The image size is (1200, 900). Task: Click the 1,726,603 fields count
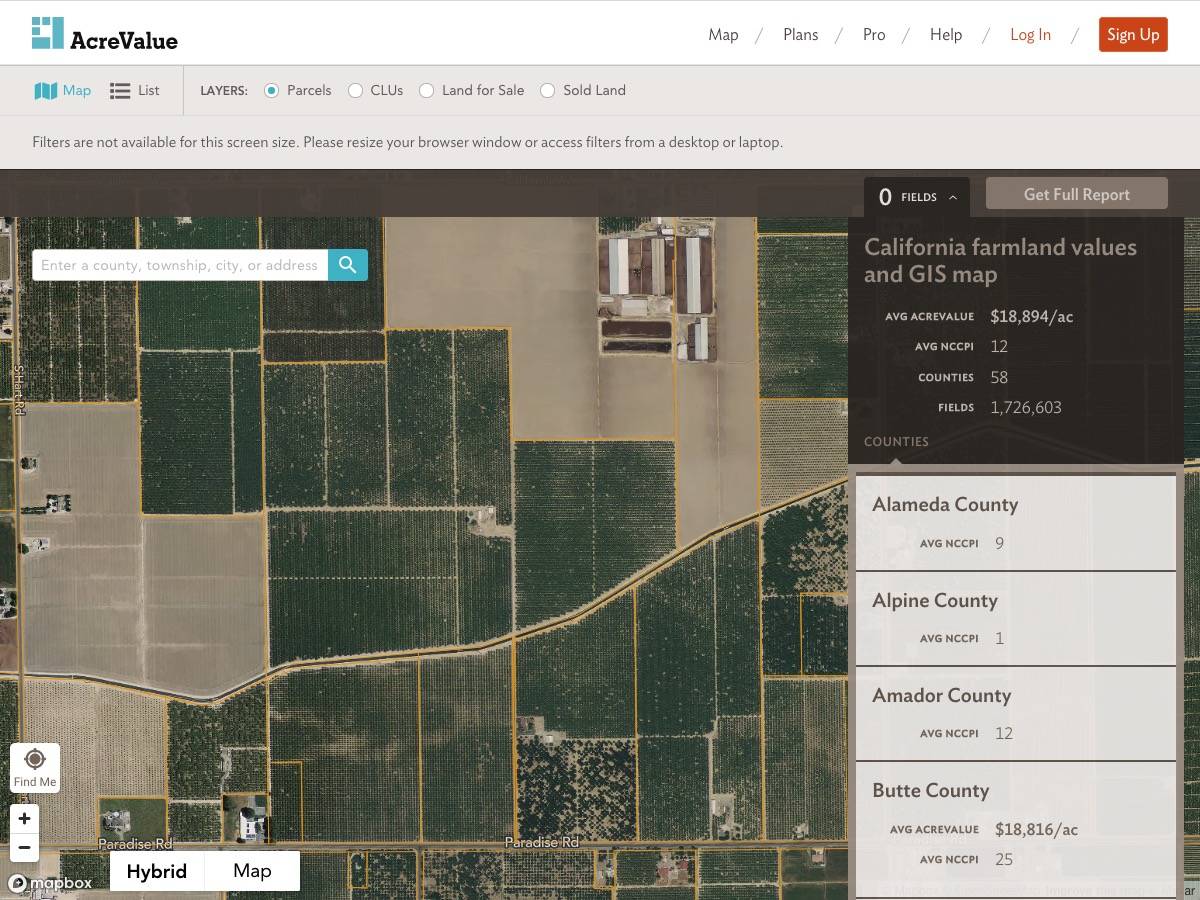(x=1026, y=407)
